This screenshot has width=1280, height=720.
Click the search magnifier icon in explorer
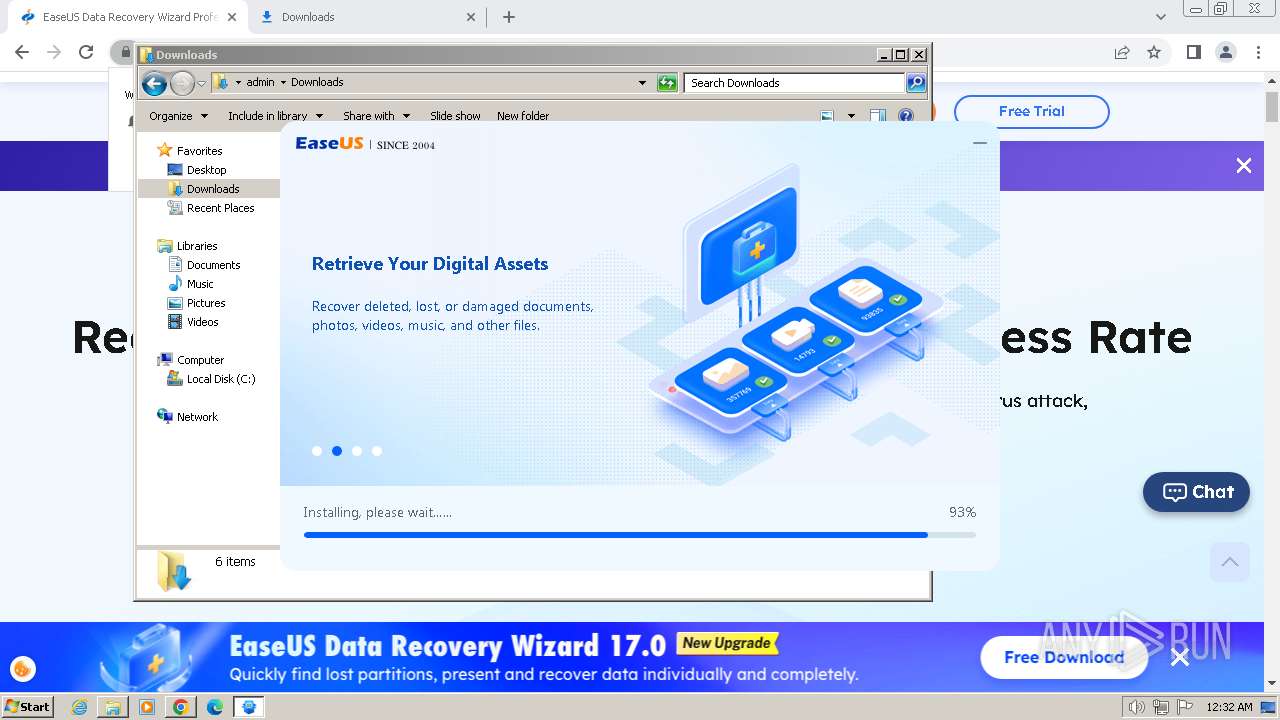click(916, 83)
